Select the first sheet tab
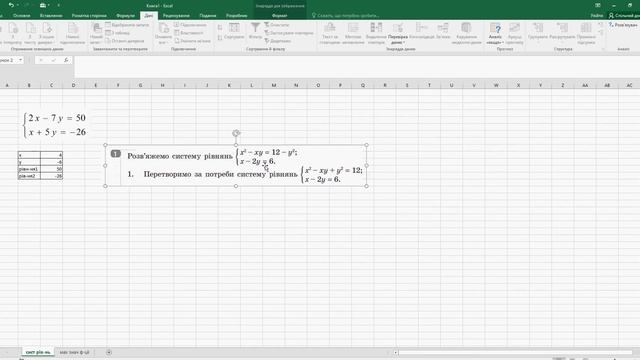 coord(38,352)
